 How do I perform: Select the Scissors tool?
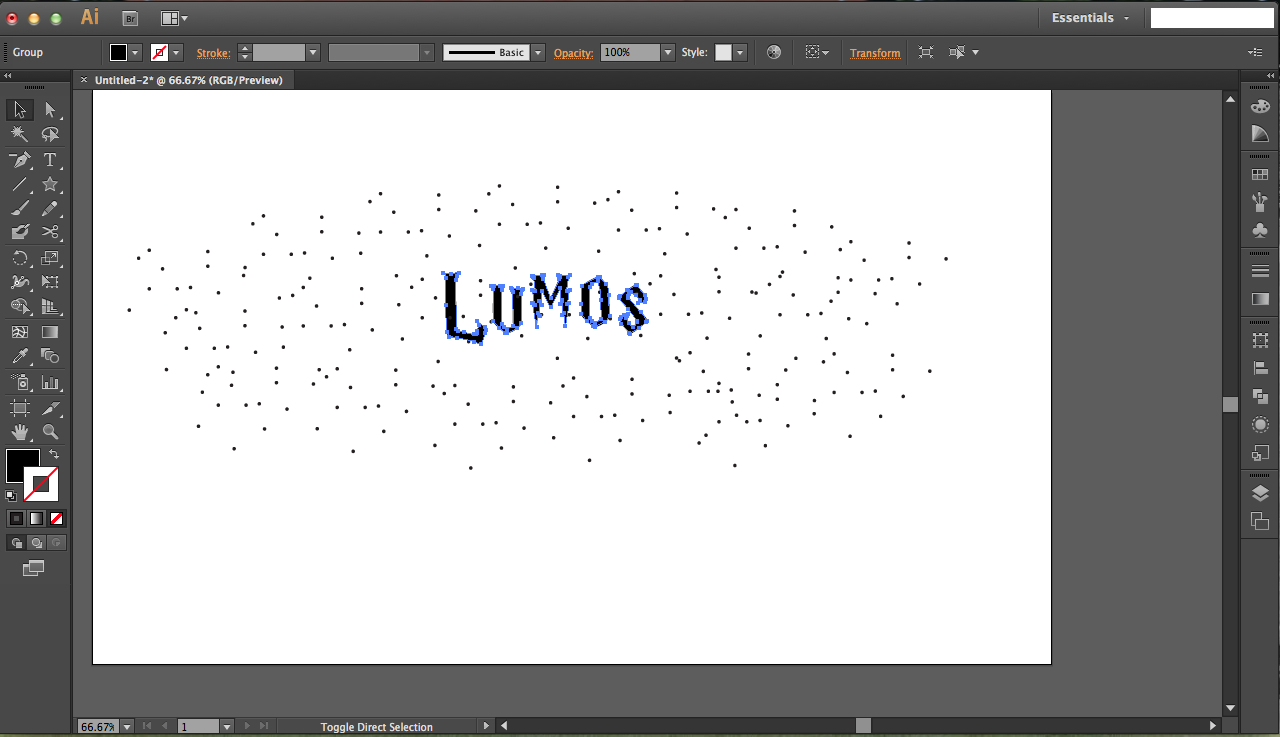(x=50, y=232)
